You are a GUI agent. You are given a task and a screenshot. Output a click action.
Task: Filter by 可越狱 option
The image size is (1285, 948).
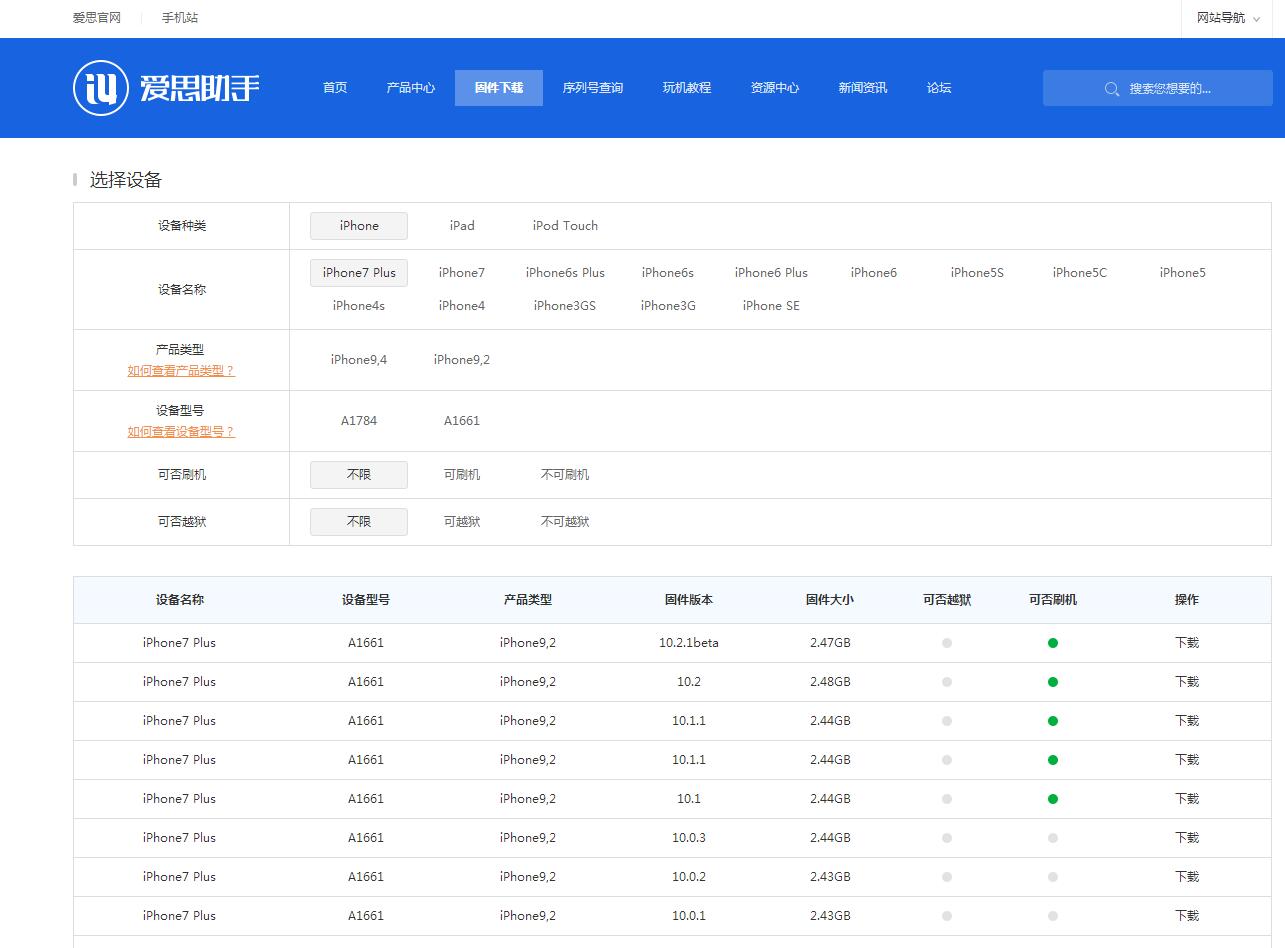tap(461, 522)
